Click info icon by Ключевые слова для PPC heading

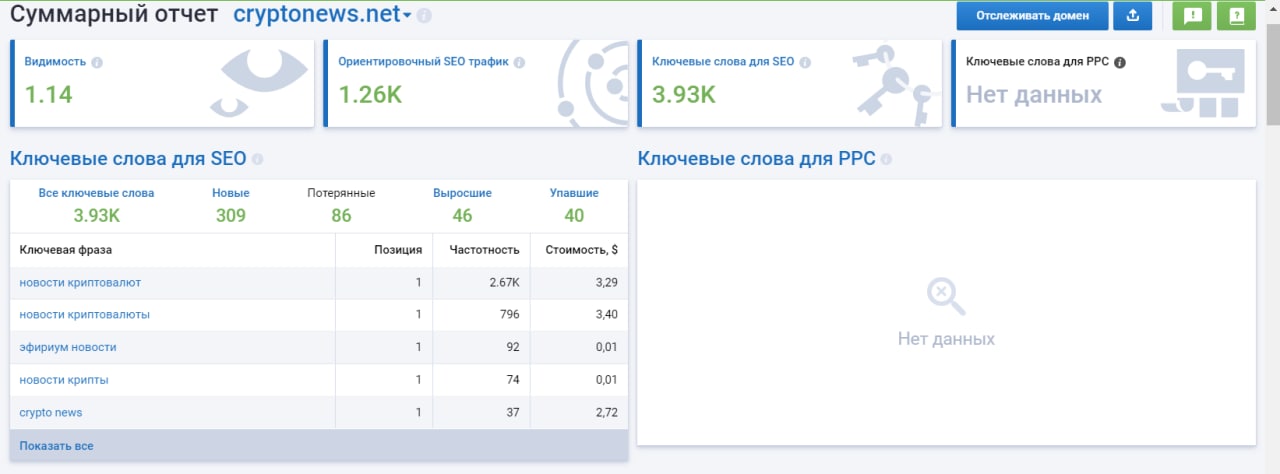[x=886, y=159]
